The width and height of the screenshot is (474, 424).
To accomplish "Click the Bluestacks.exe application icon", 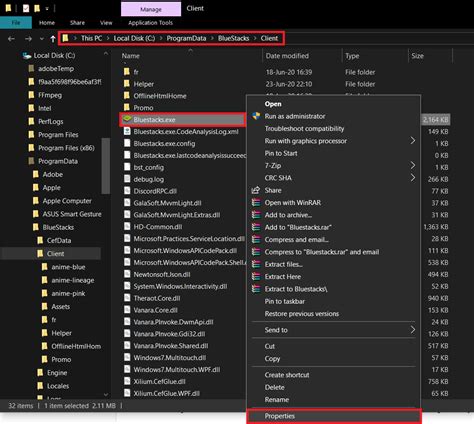I will pyautogui.click(x=127, y=119).
